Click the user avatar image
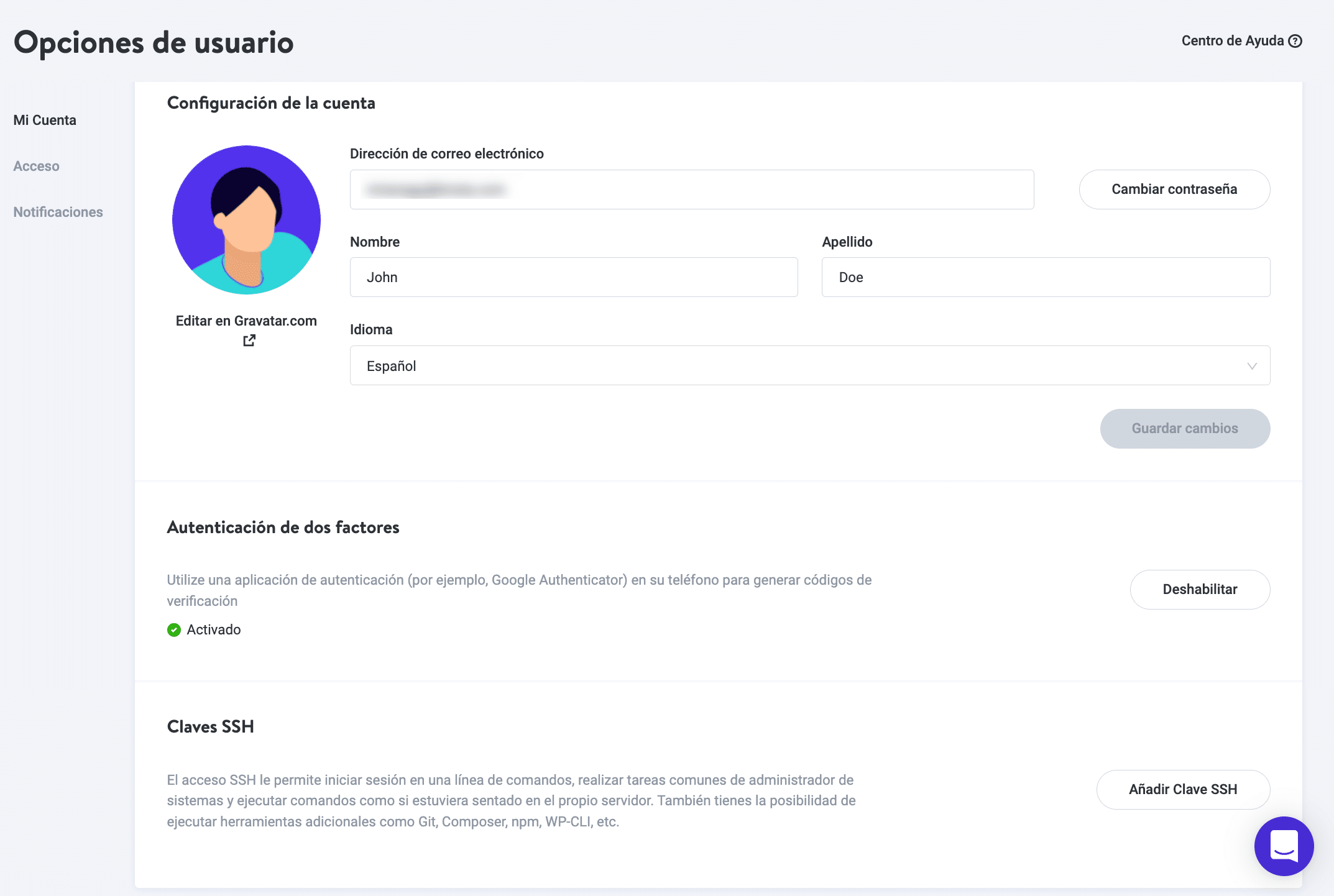Viewport: 1334px width, 896px height. click(246, 219)
